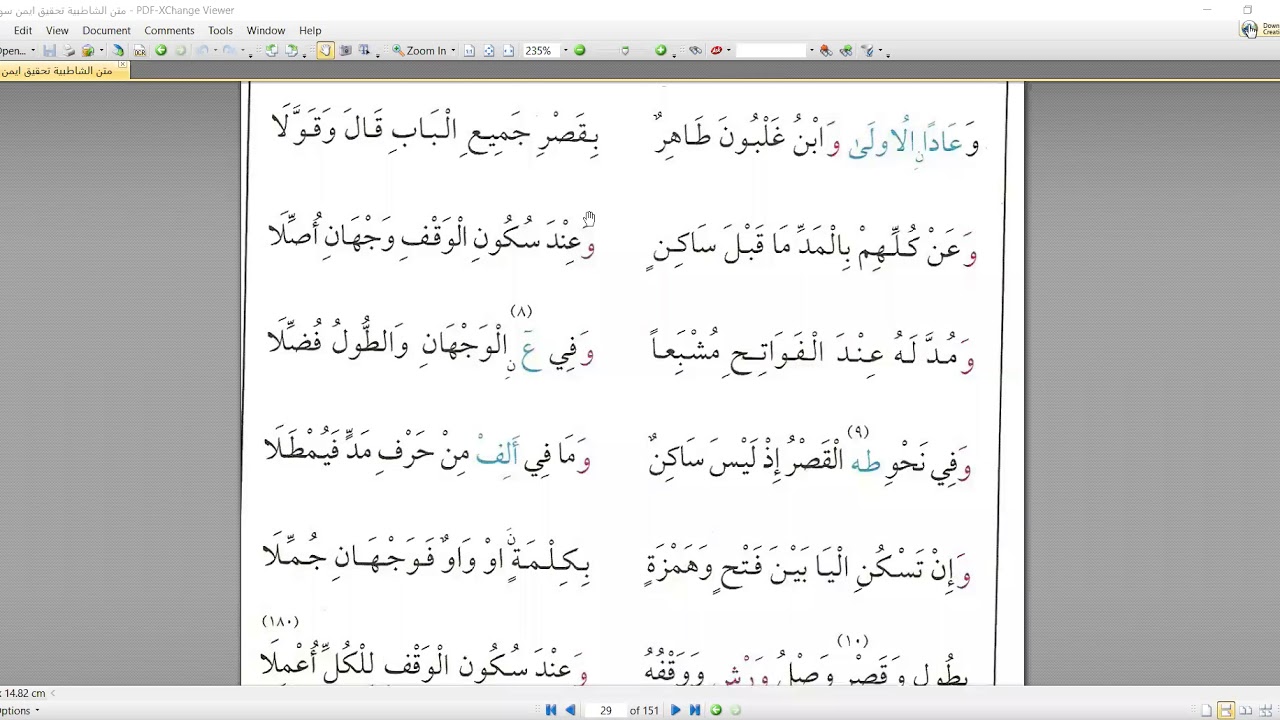The image size is (1280, 720).
Task: Open the Tools menu
Action: [220, 30]
